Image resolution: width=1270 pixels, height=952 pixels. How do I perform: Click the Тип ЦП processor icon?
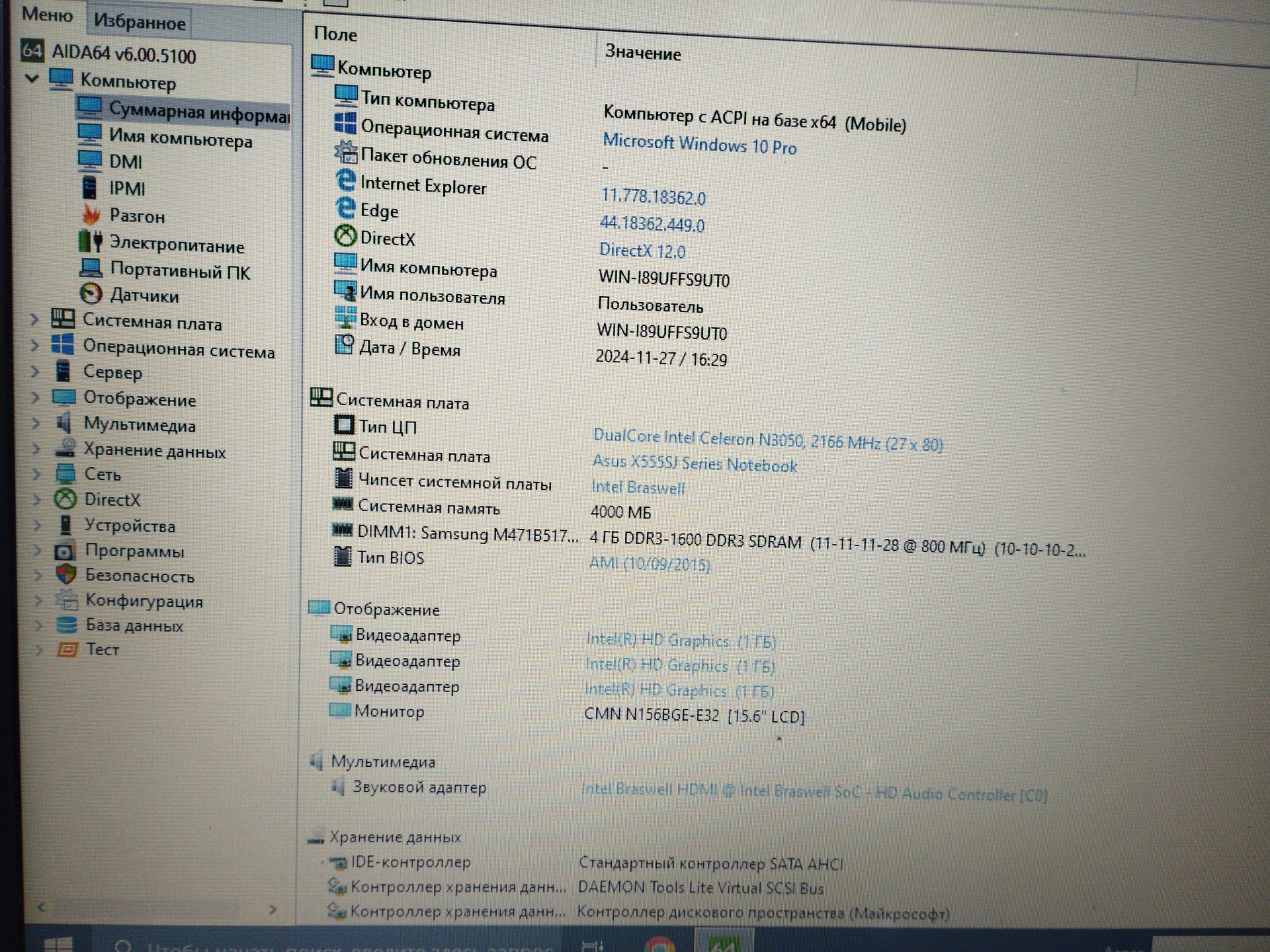click(343, 424)
